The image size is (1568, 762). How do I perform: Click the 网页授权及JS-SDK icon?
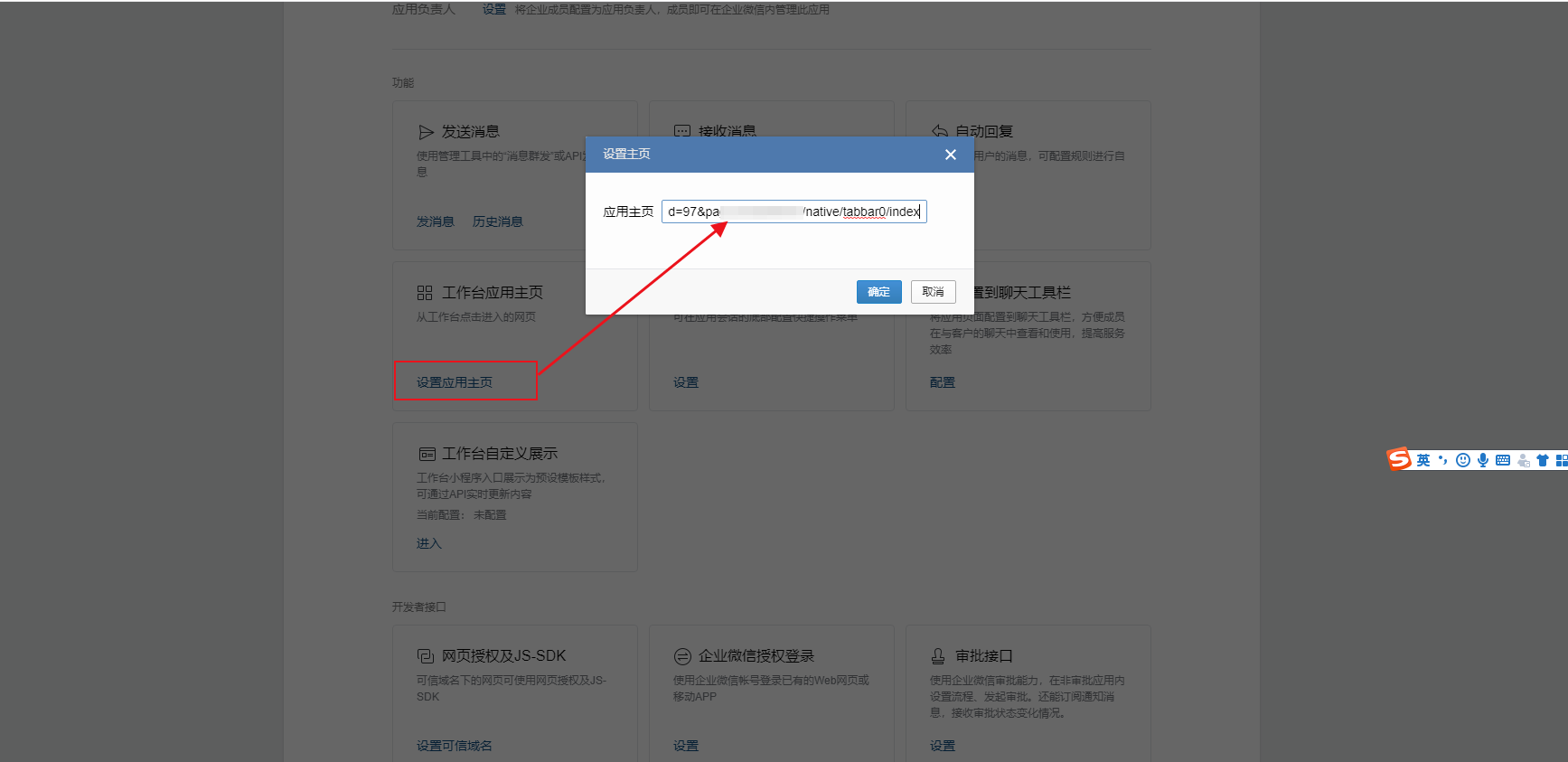[x=426, y=656]
